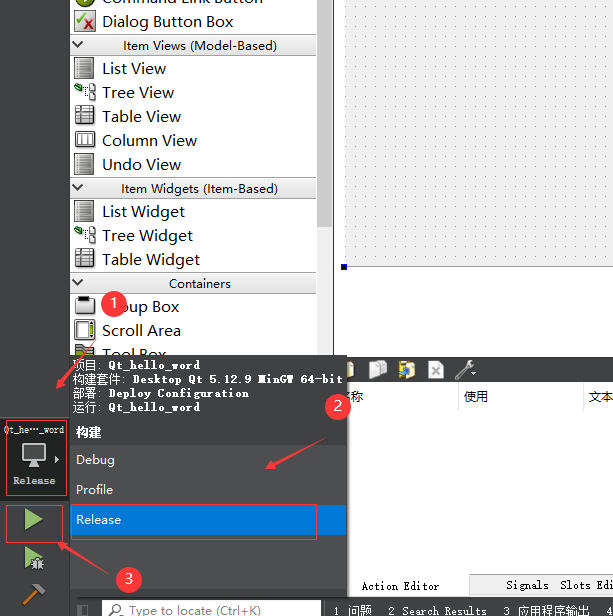The image size is (613, 616).
Task: Select the Dialog Button Box widget
Action: pos(193,22)
